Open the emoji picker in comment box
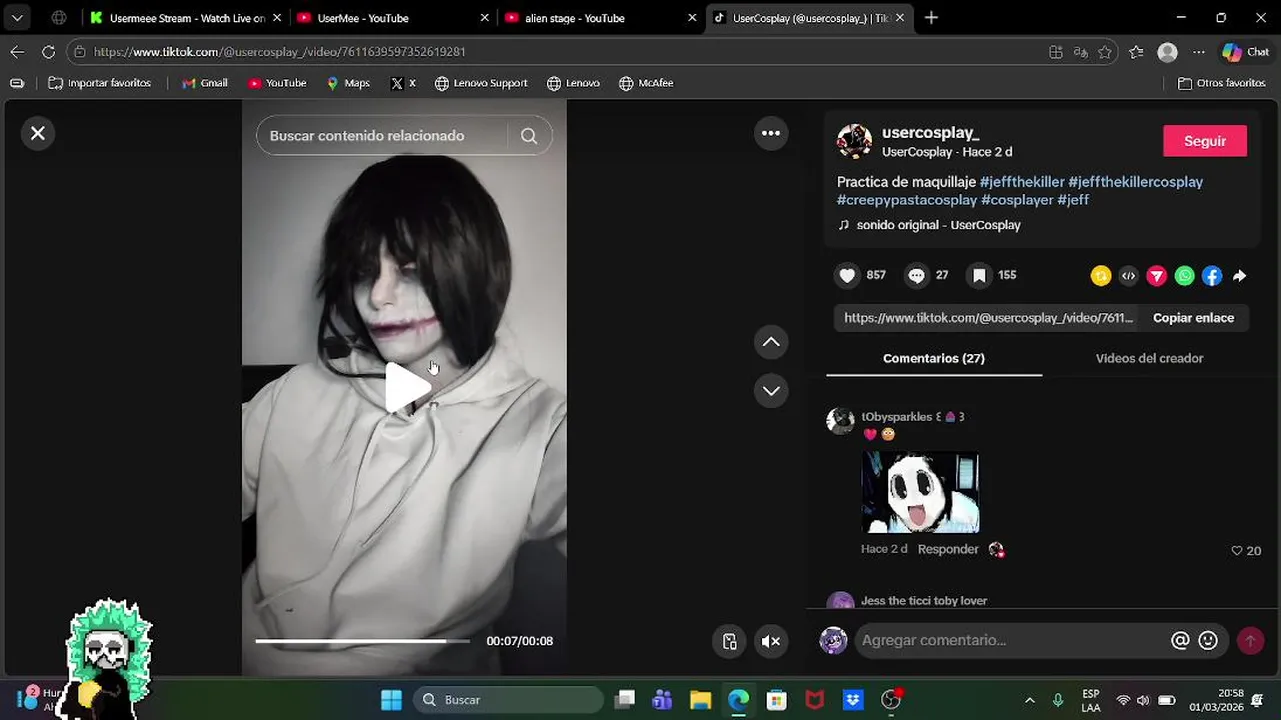The width and height of the screenshot is (1281, 720). (1208, 640)
